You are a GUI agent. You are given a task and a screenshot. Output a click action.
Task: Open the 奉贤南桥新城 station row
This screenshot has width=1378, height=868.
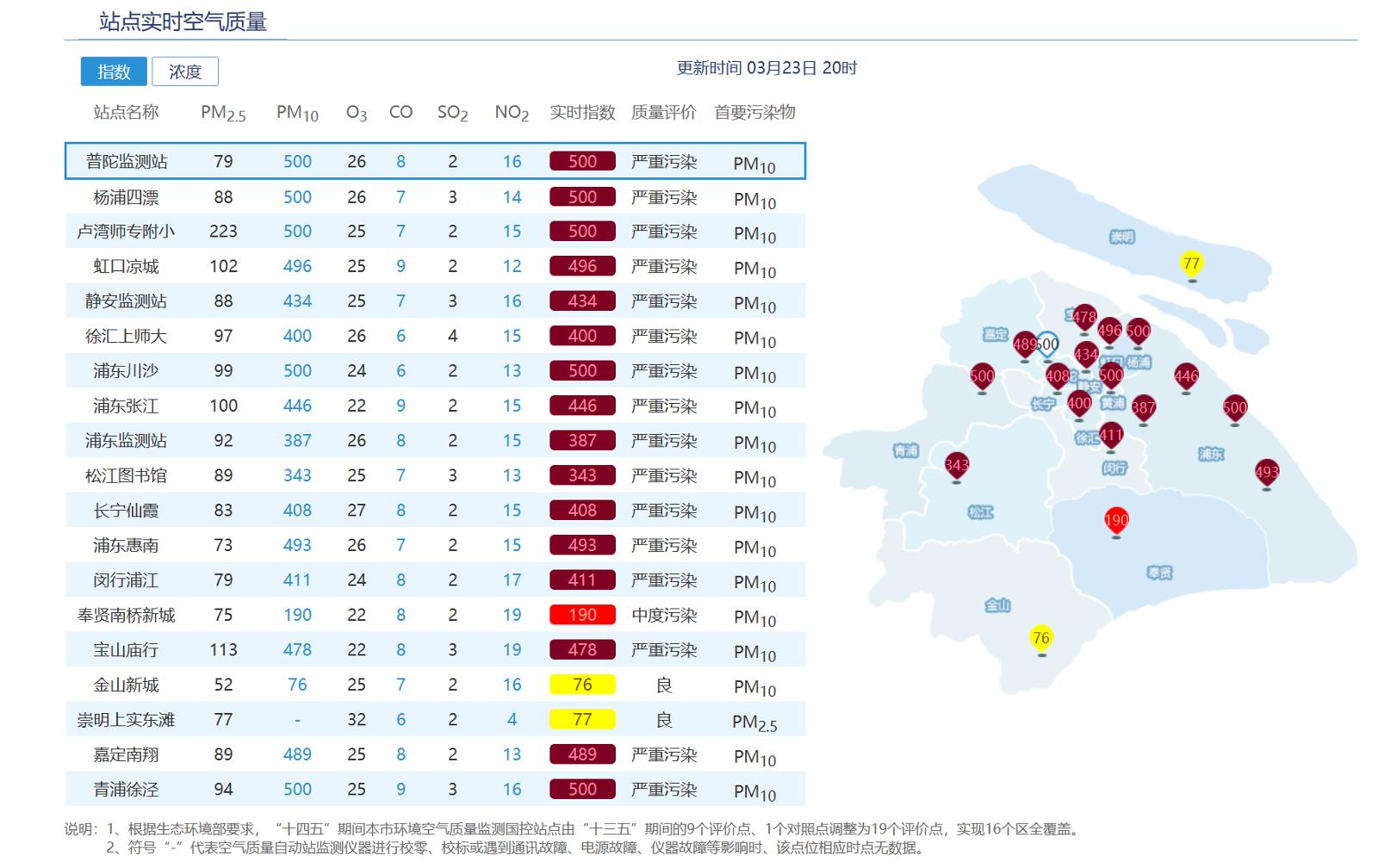(127, 616)
